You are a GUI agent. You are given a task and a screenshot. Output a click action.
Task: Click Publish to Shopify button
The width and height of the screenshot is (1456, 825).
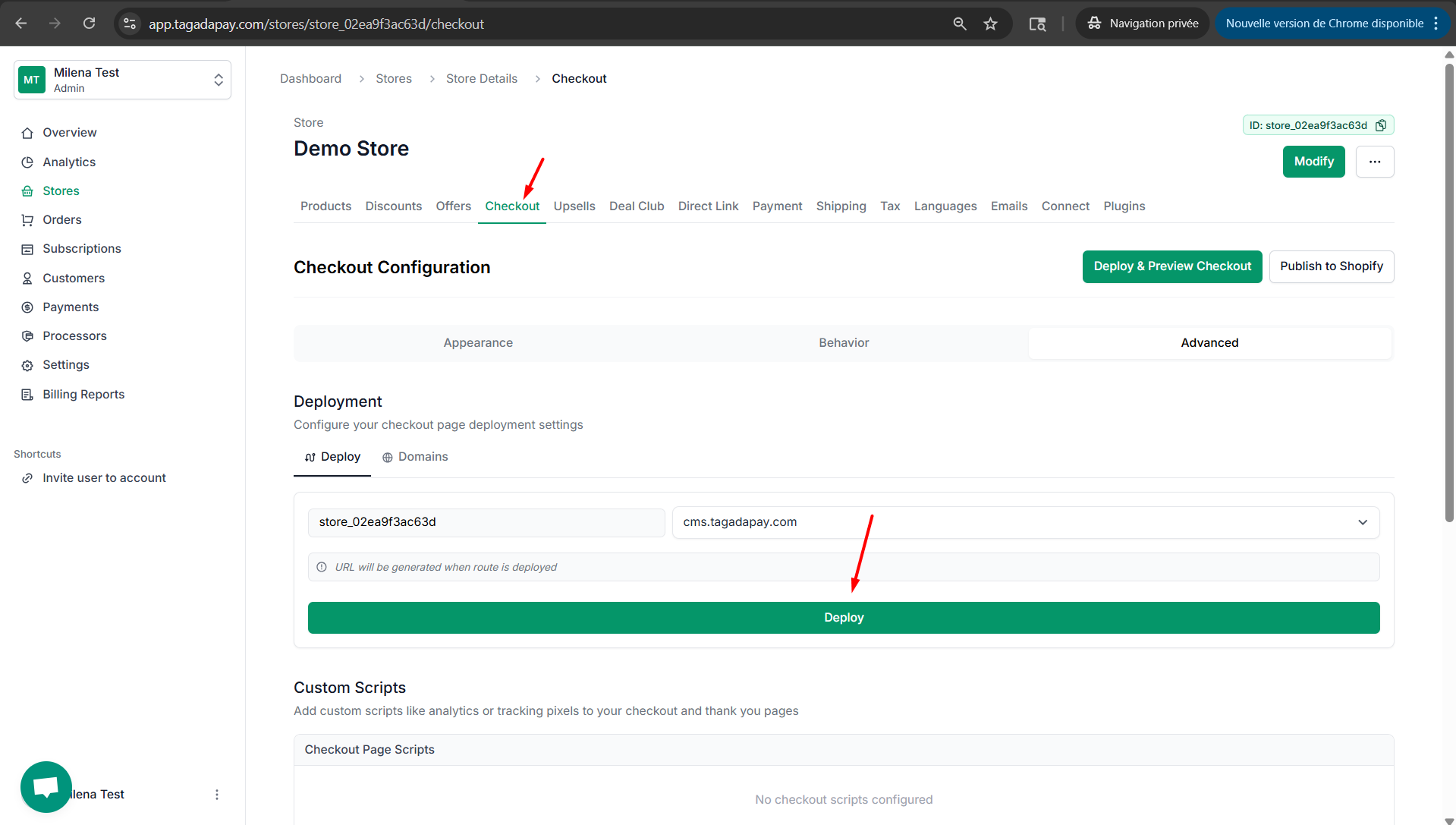tap(1332, 266)
